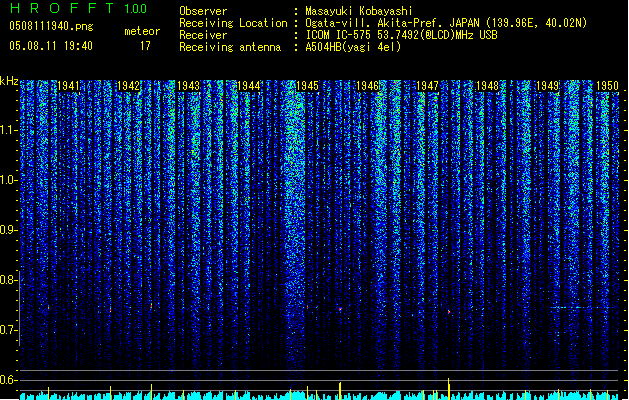Click the 1946 time marker
This screenshot has height=400, width=629.
click(367, 86)
